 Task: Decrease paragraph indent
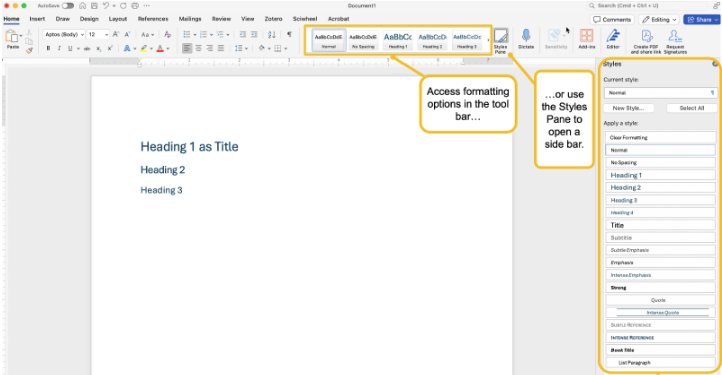[243, 35]
